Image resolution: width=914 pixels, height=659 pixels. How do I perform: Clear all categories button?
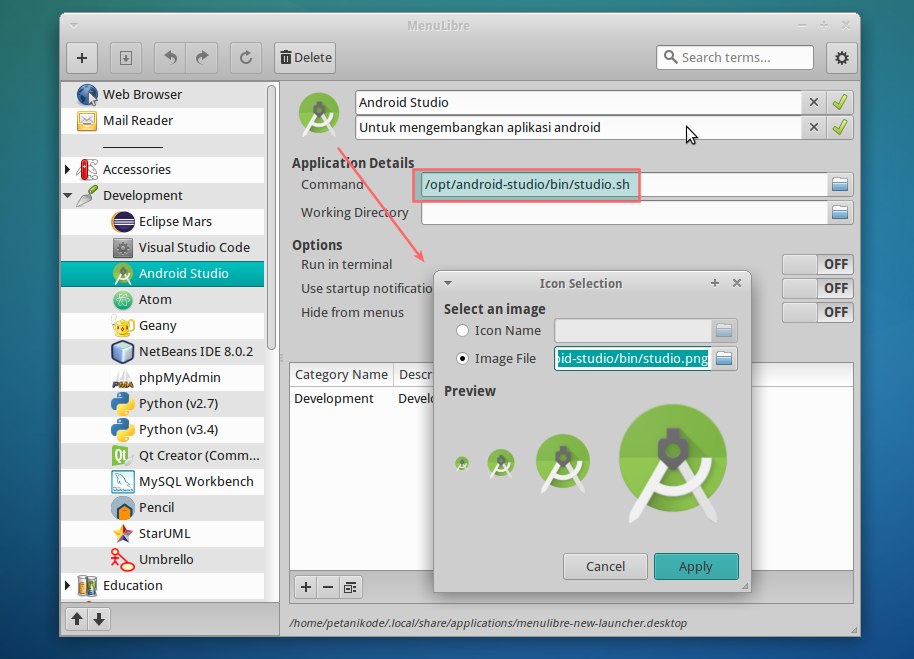[350, 587]
